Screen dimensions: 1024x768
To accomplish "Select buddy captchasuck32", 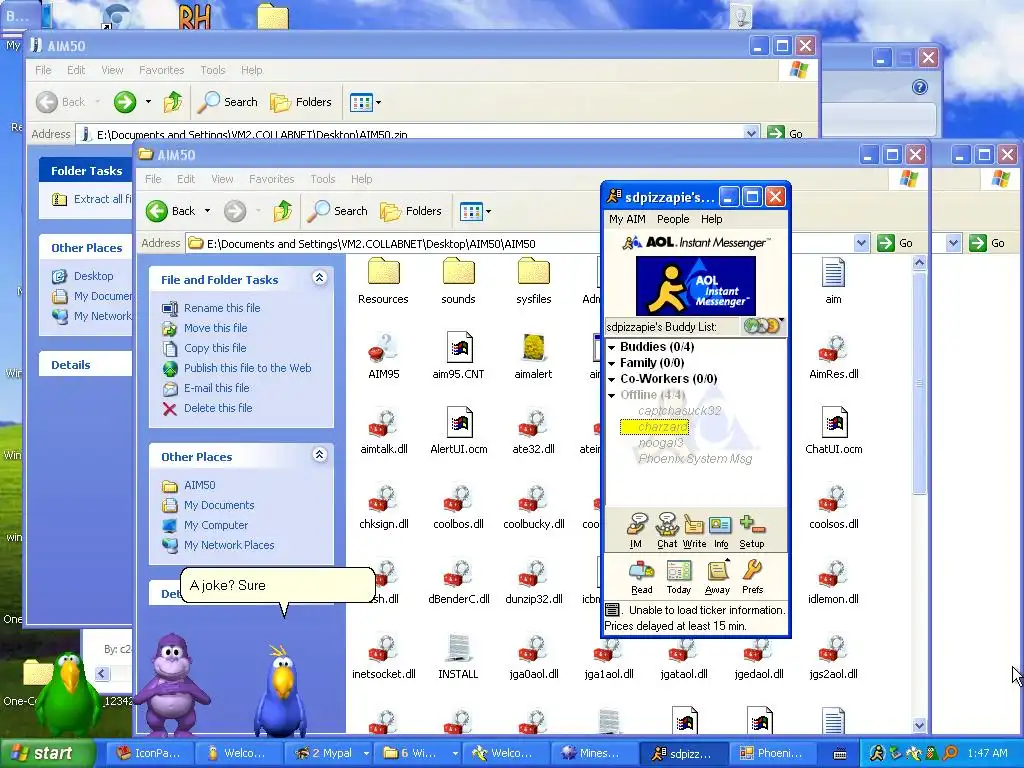I will pos(679,411).
